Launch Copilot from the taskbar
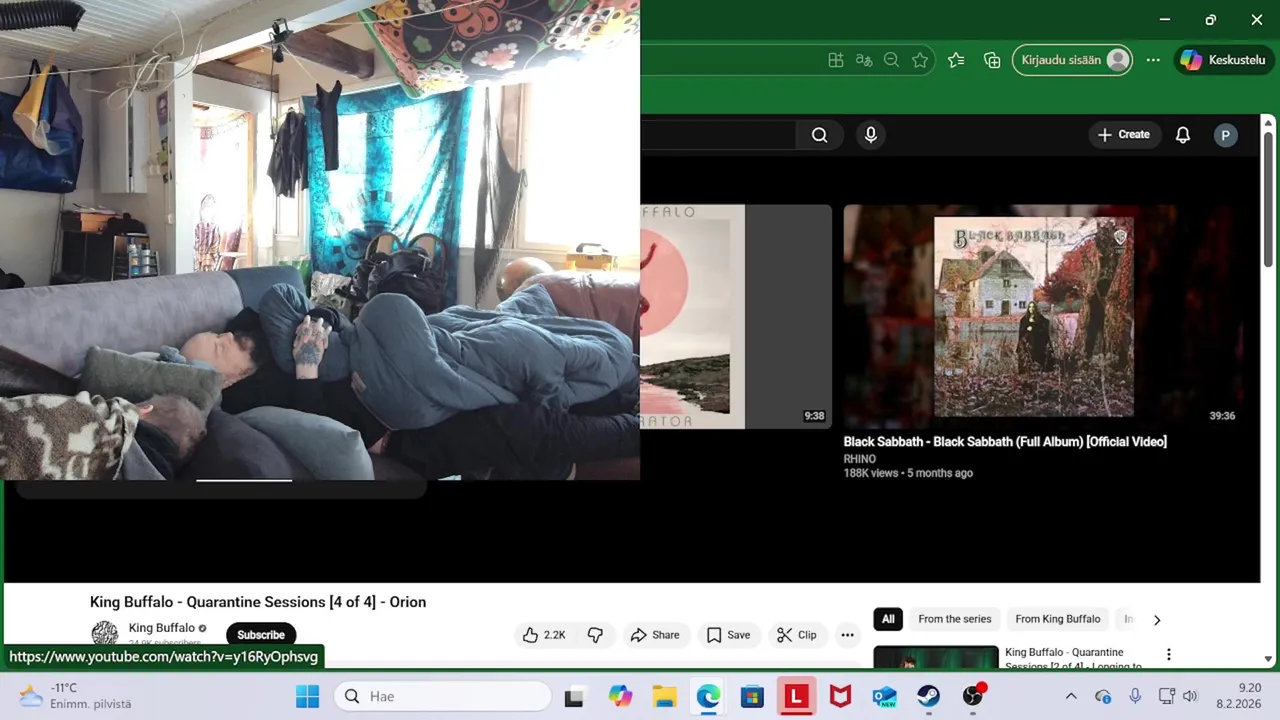Image resolution: width=1280 pixels, height=720 pixels. coord(620,696)
